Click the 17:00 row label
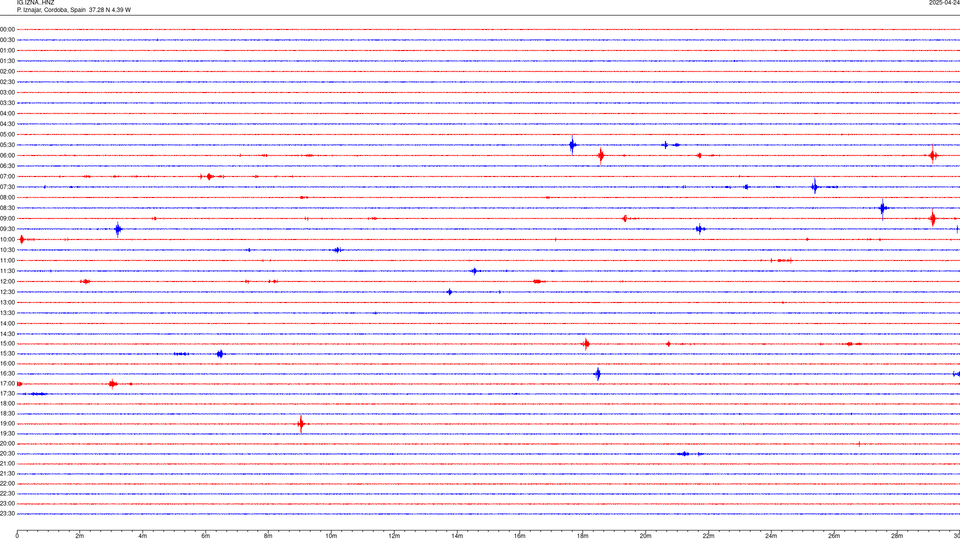Image resolution: width=960 pixels, height=540 pixels. (7, 384)
